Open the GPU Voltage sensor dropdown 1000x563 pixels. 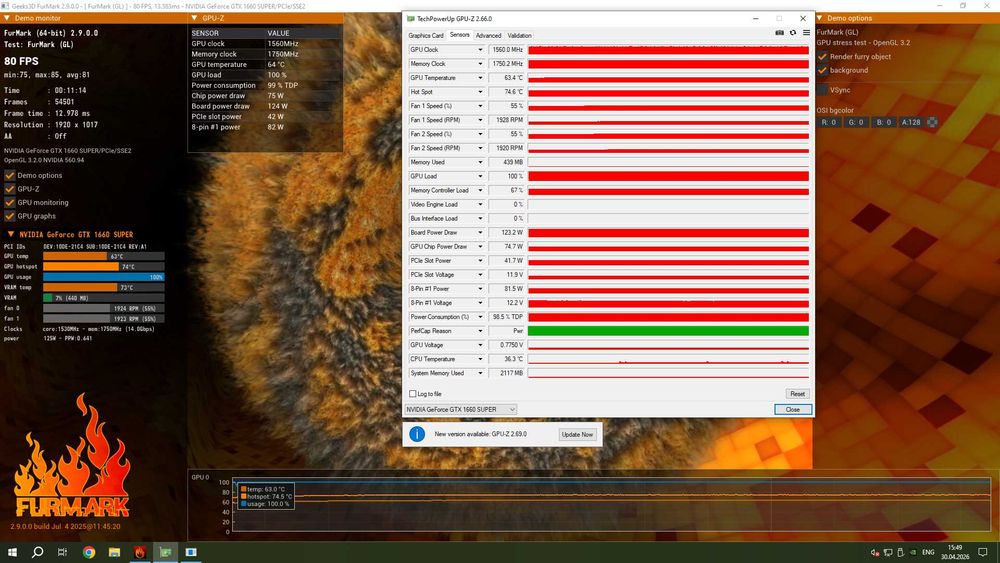tap(480, 345)
